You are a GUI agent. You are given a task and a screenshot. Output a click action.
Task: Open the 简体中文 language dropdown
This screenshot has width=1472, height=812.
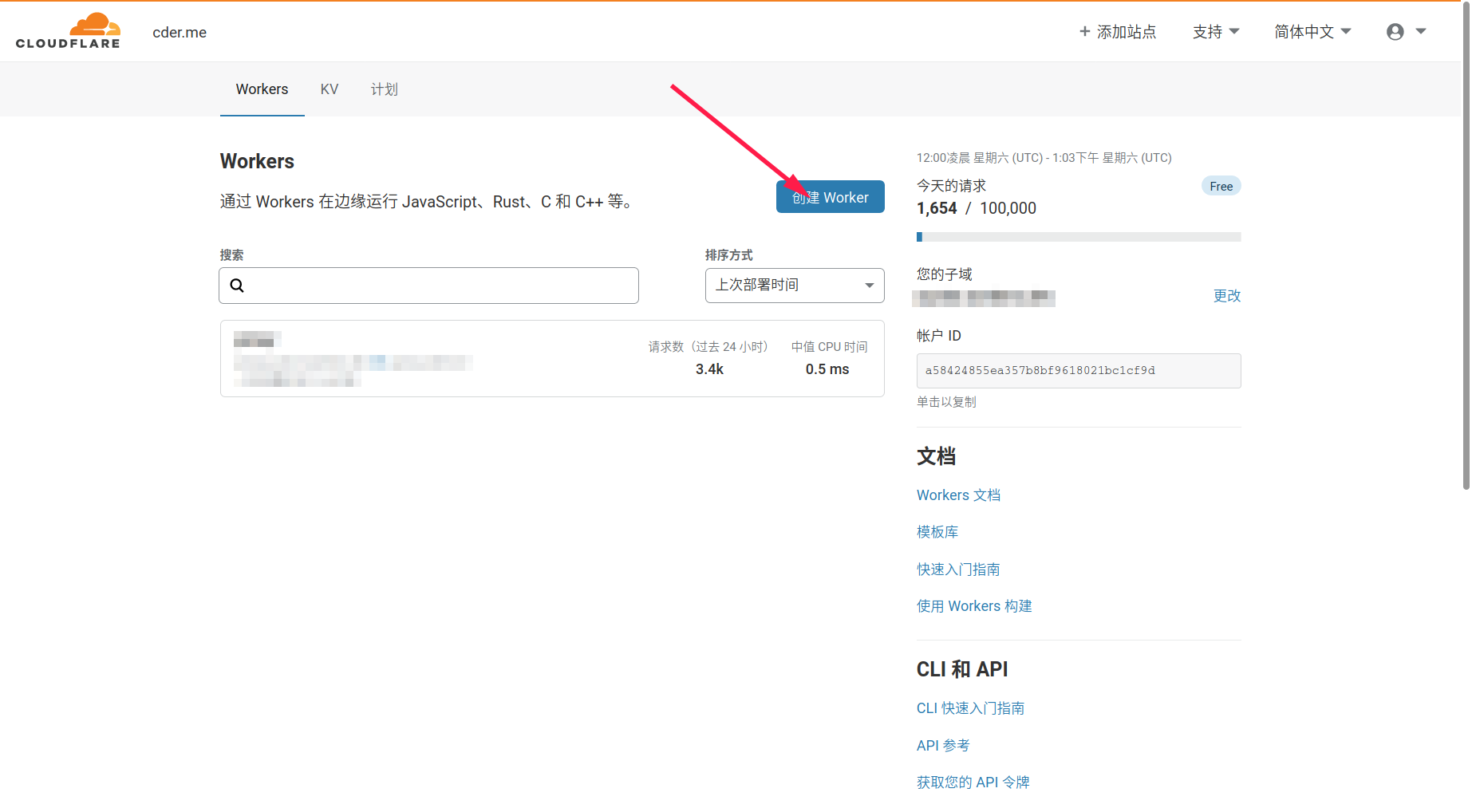[1312, 32]
